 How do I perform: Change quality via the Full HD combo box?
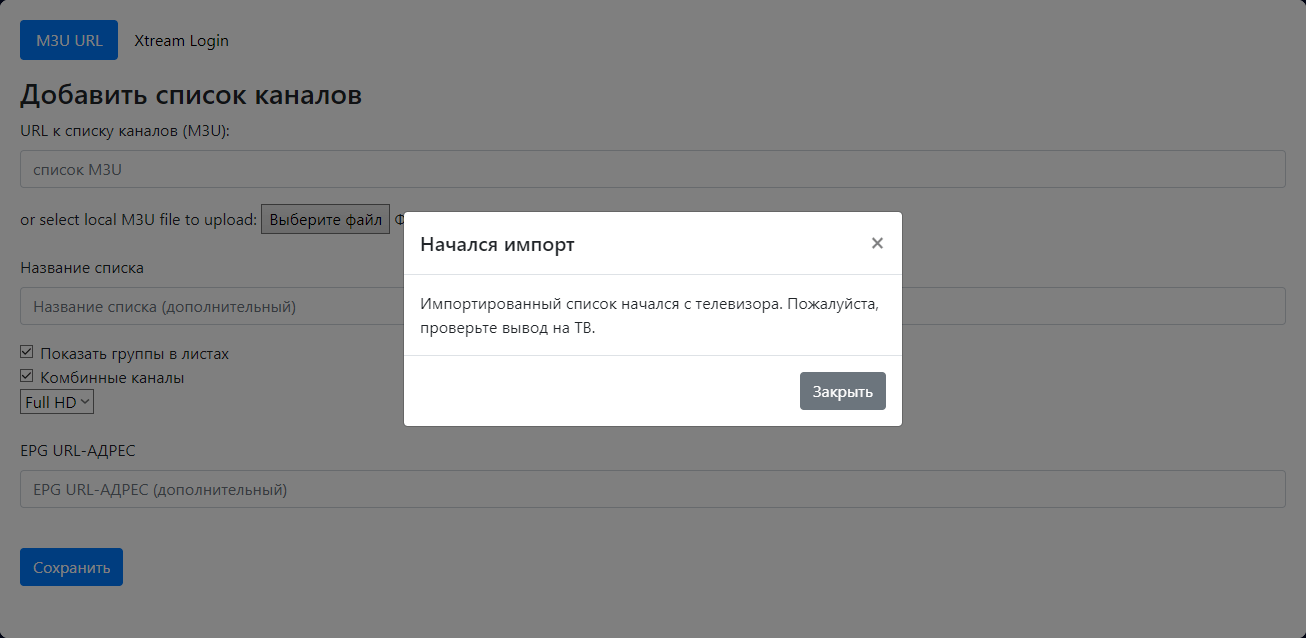56,401
